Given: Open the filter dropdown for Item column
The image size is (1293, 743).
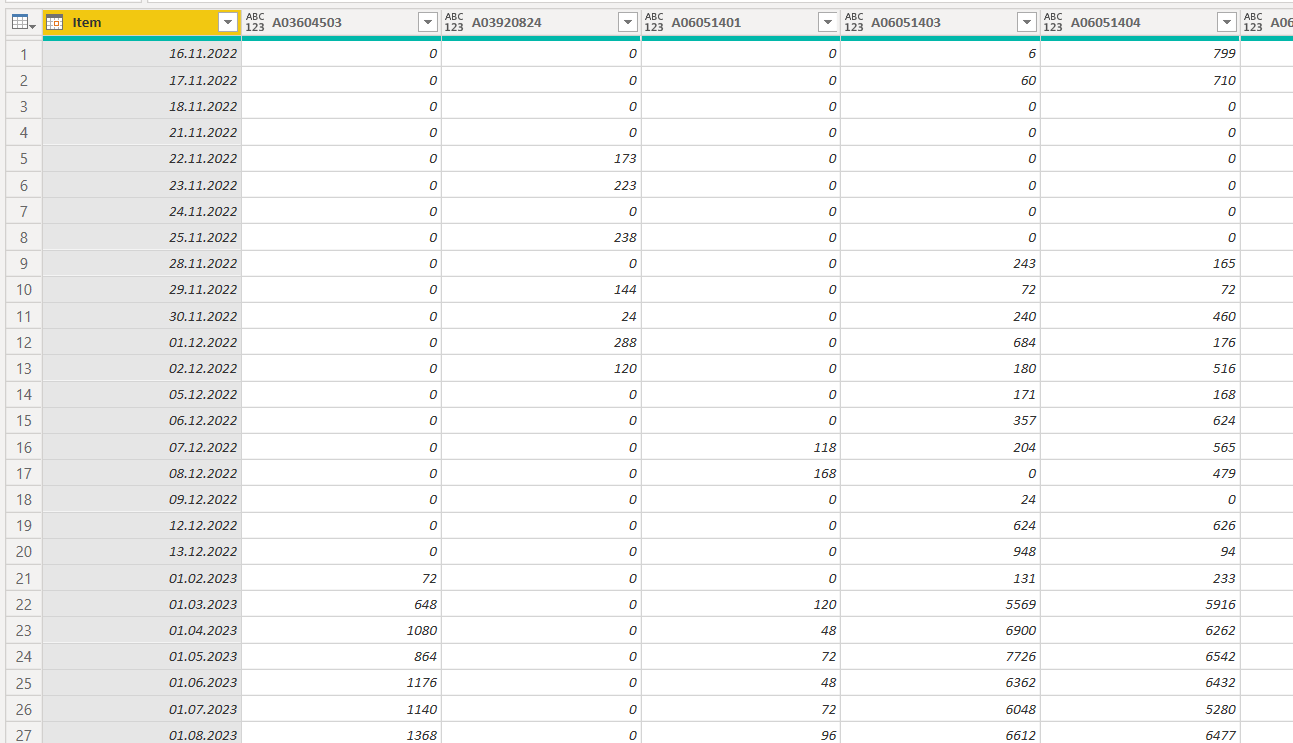Looking at the screenshot, I should click(x=228, y=22).
